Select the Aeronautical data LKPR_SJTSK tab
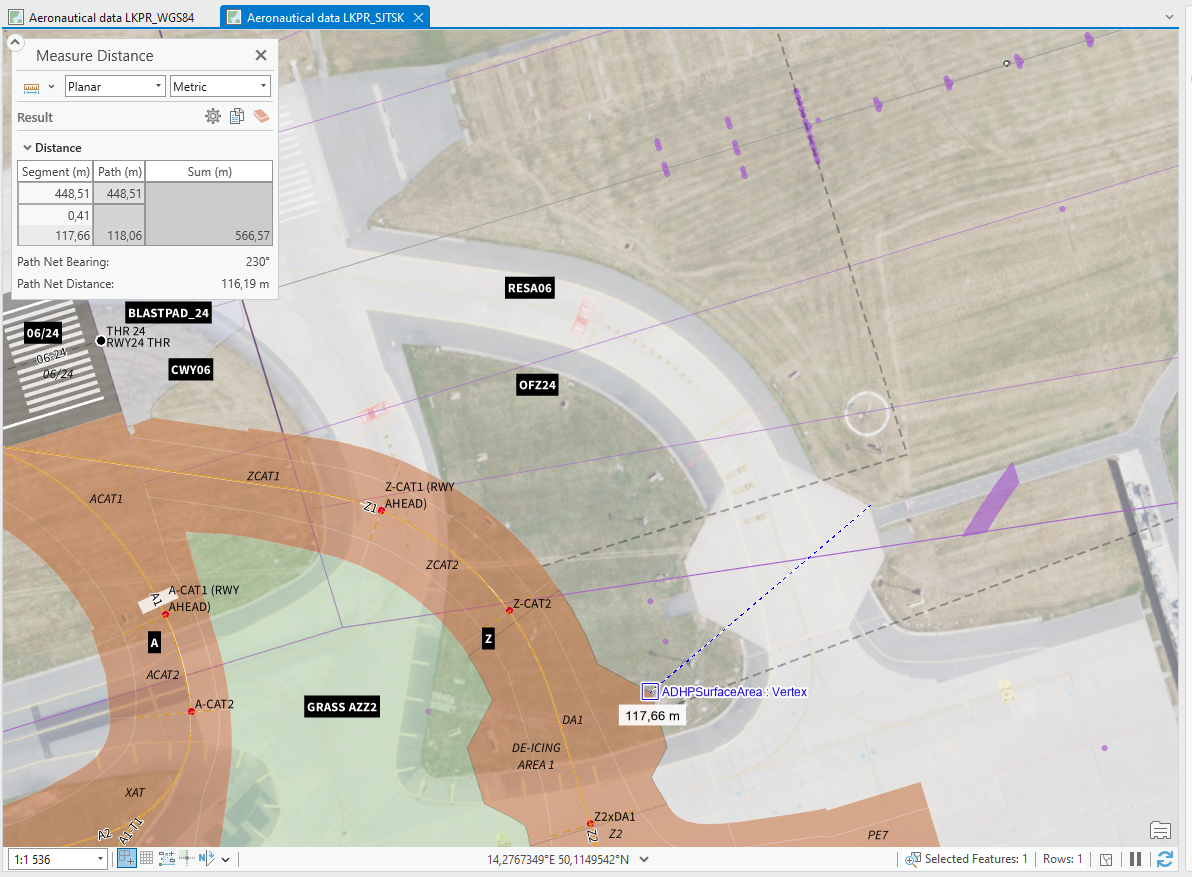 [x=325, y=17]
